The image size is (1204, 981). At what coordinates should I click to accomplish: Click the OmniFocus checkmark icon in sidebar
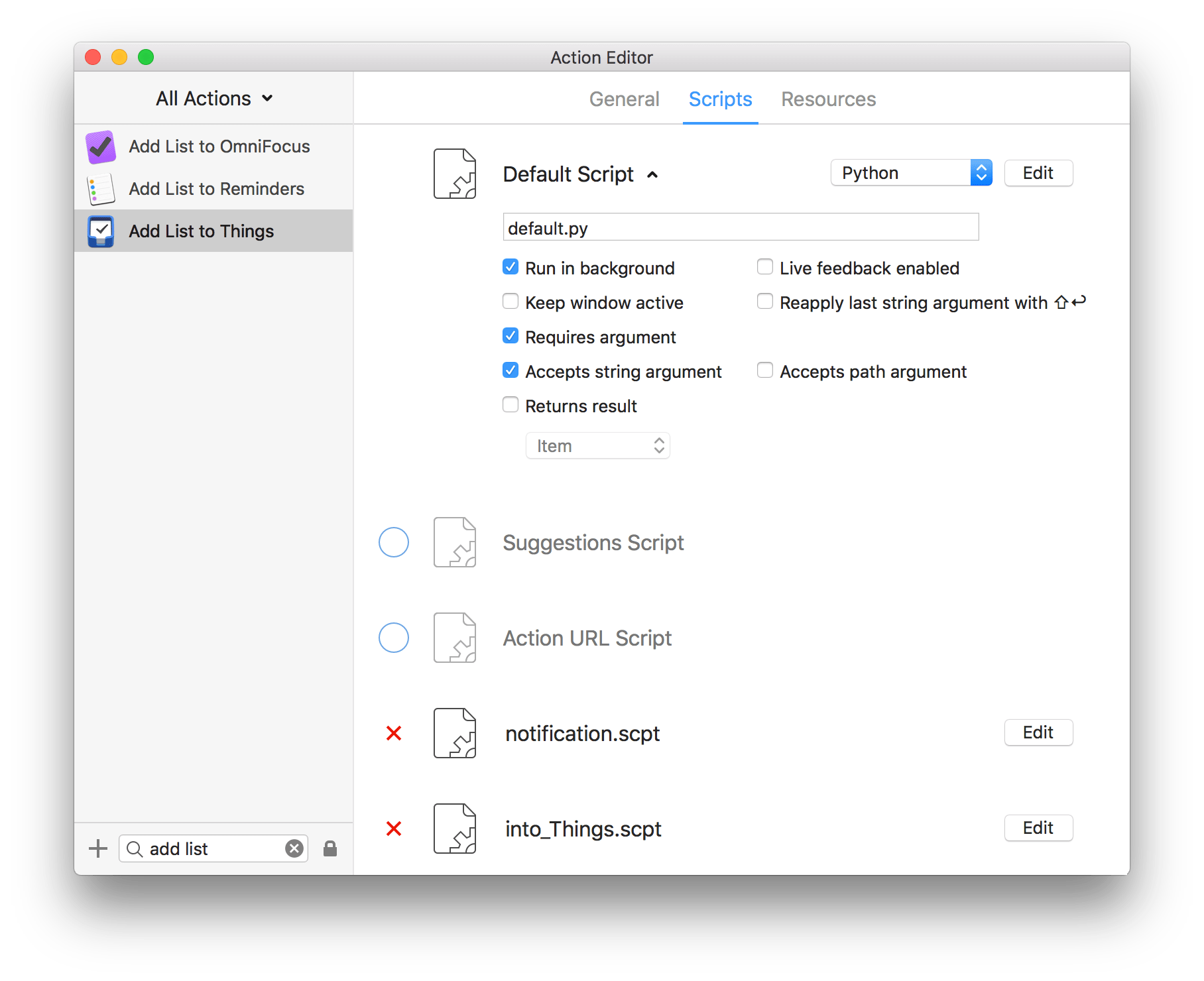click(101, 146)
